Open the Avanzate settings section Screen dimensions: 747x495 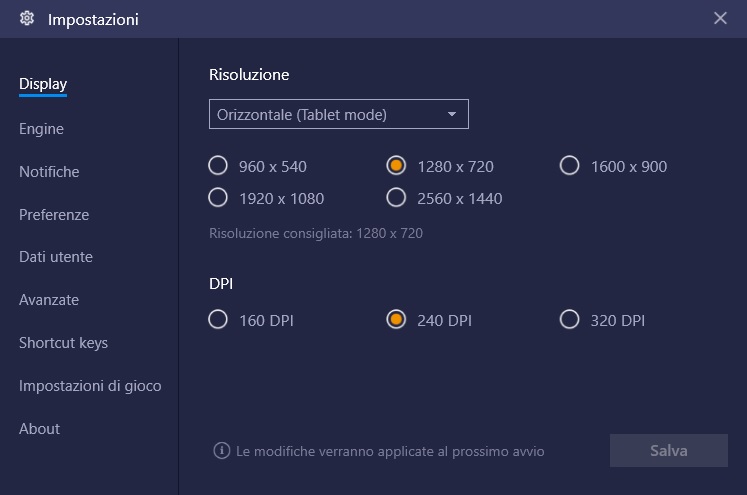tap(49, 300)
